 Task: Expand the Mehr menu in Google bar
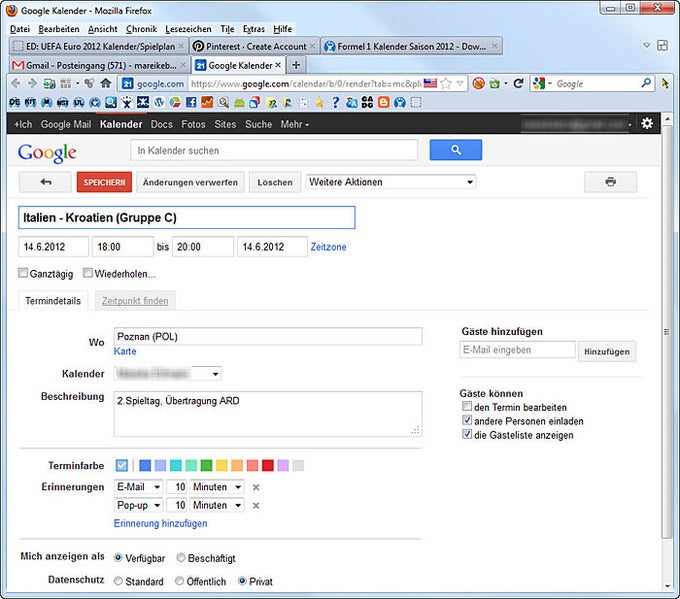tap(294, 124)
